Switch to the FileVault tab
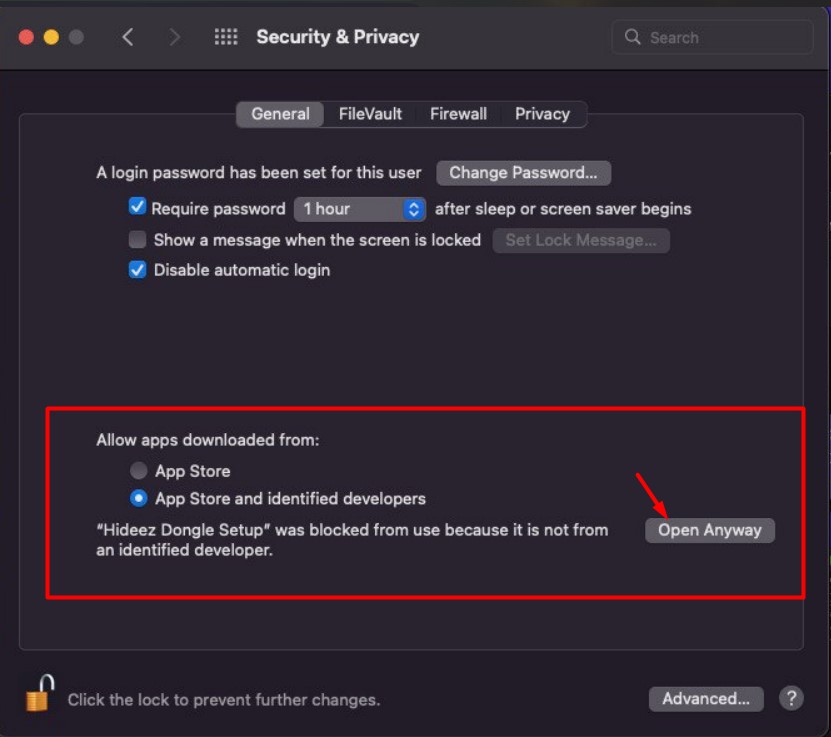 pos(370,114)
